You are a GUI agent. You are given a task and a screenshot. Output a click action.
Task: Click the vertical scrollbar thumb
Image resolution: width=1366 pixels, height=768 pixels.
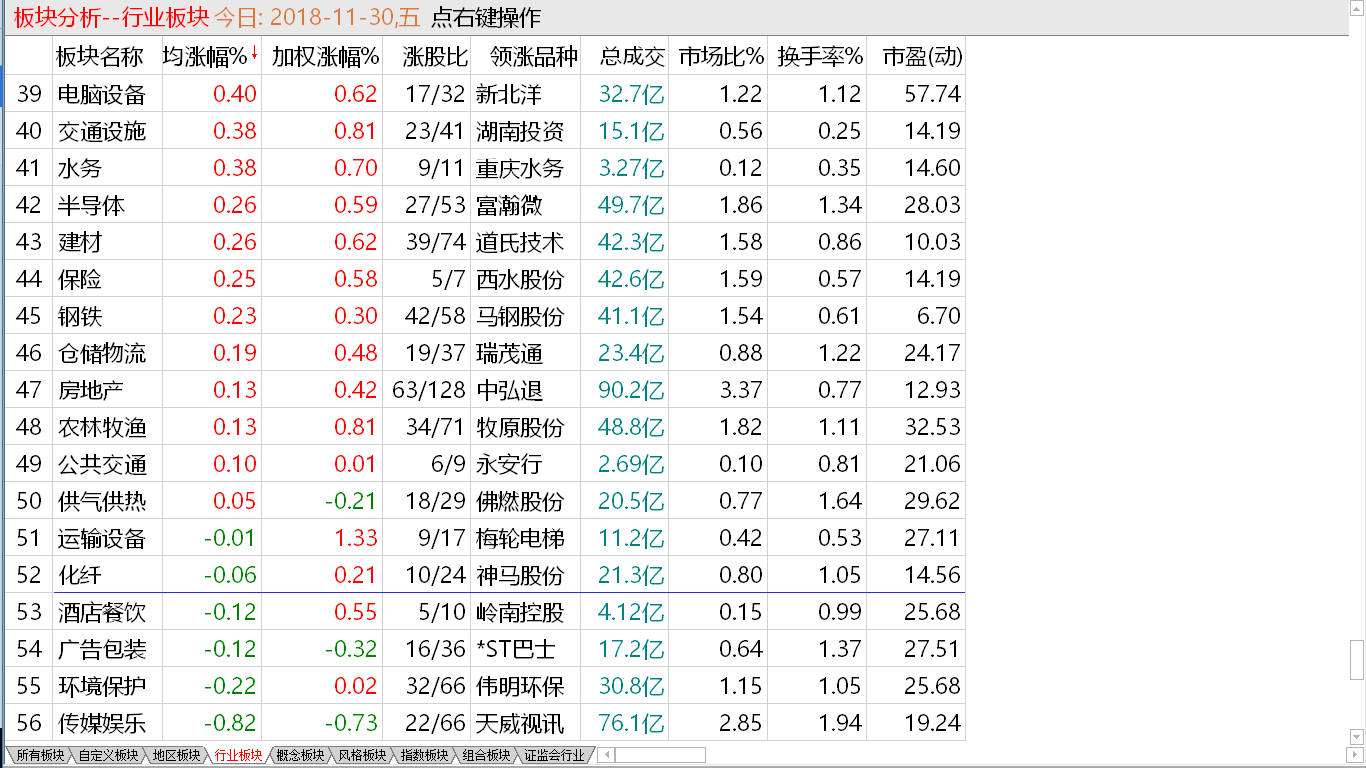(1356, 659)
